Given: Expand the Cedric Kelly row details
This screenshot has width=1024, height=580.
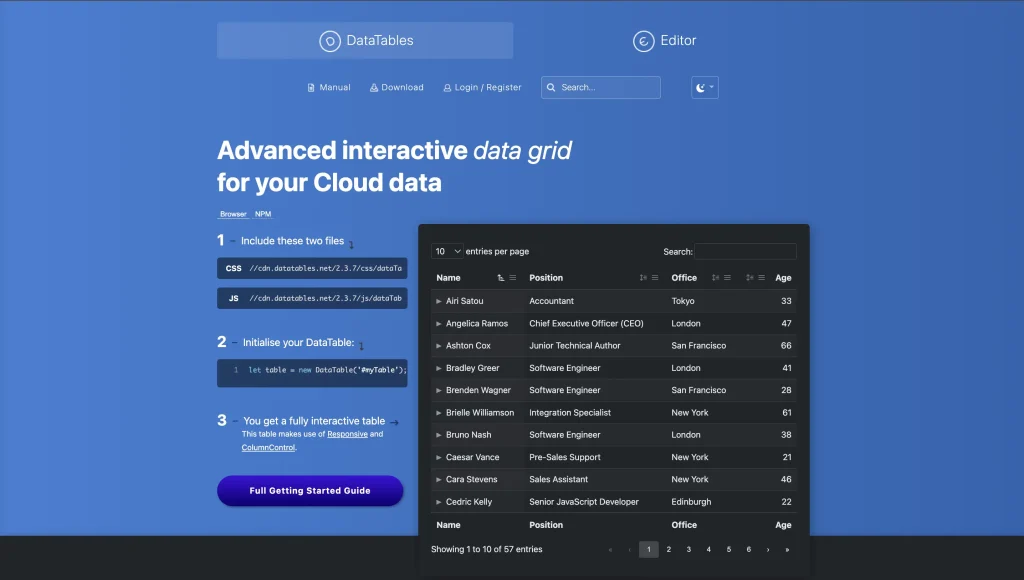Looking at the screenshot, I should tap(439, 502).
